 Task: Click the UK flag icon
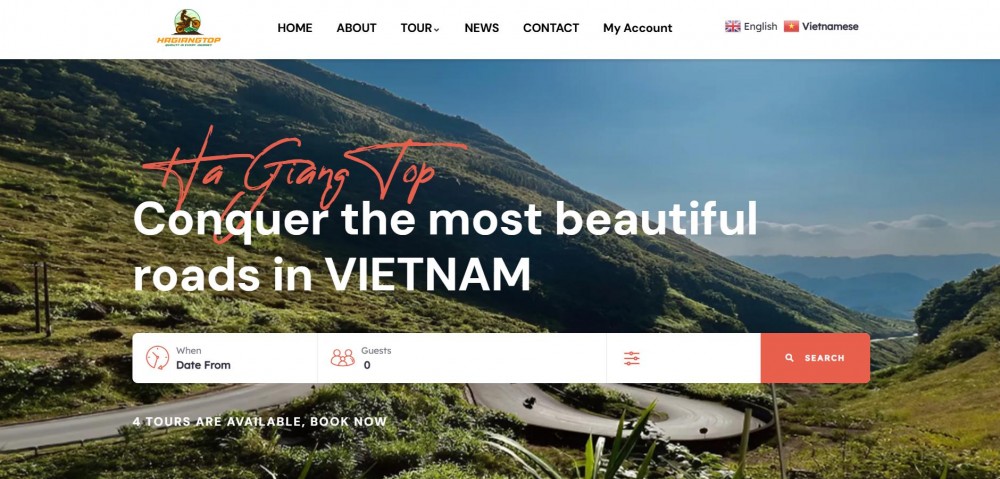coord(733,26)
